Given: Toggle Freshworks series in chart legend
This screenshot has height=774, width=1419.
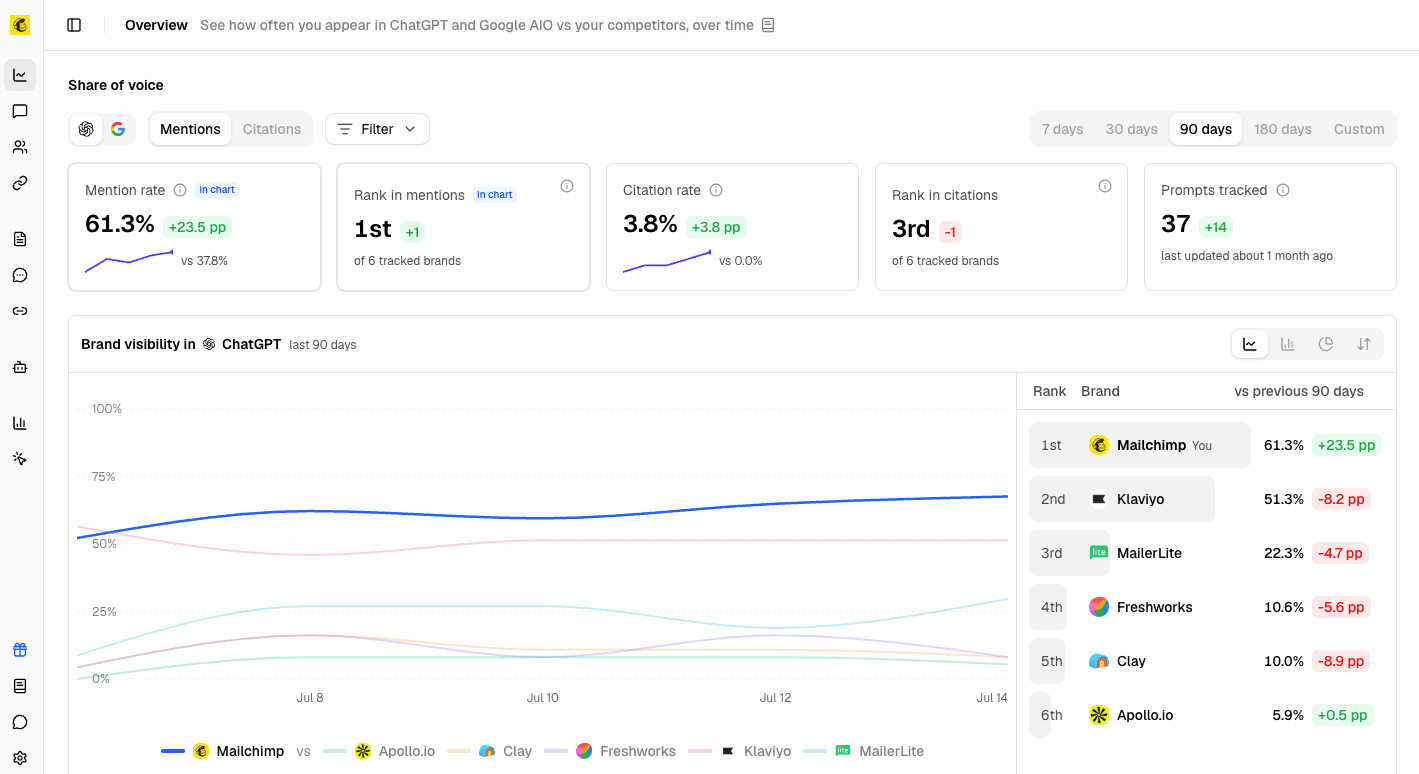Looking at the screenshot, I should (x=610, y=751).
